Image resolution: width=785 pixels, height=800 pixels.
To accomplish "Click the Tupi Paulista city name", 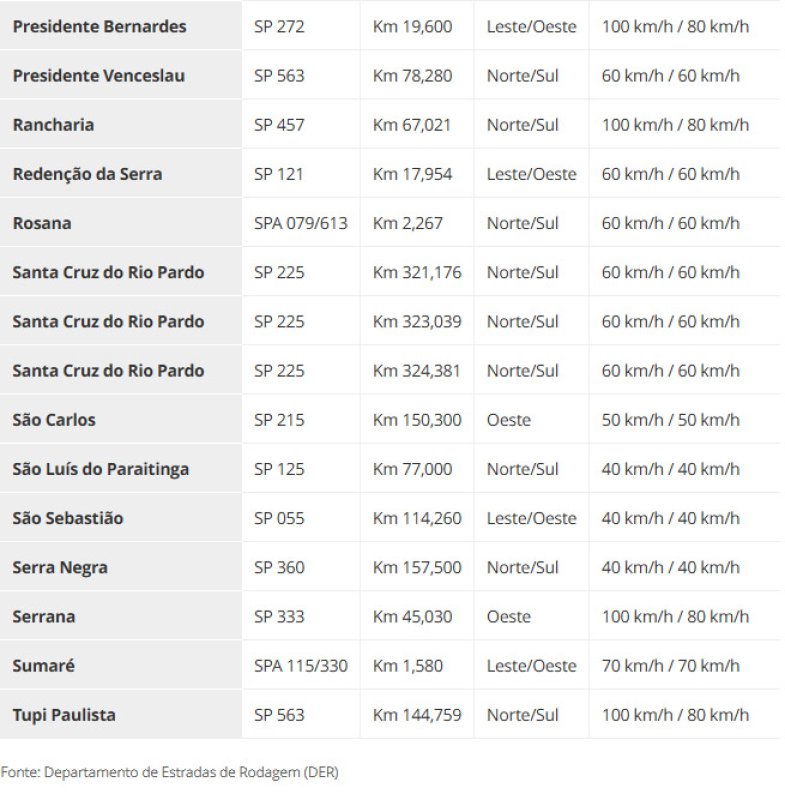I will (x=64, y=715).
